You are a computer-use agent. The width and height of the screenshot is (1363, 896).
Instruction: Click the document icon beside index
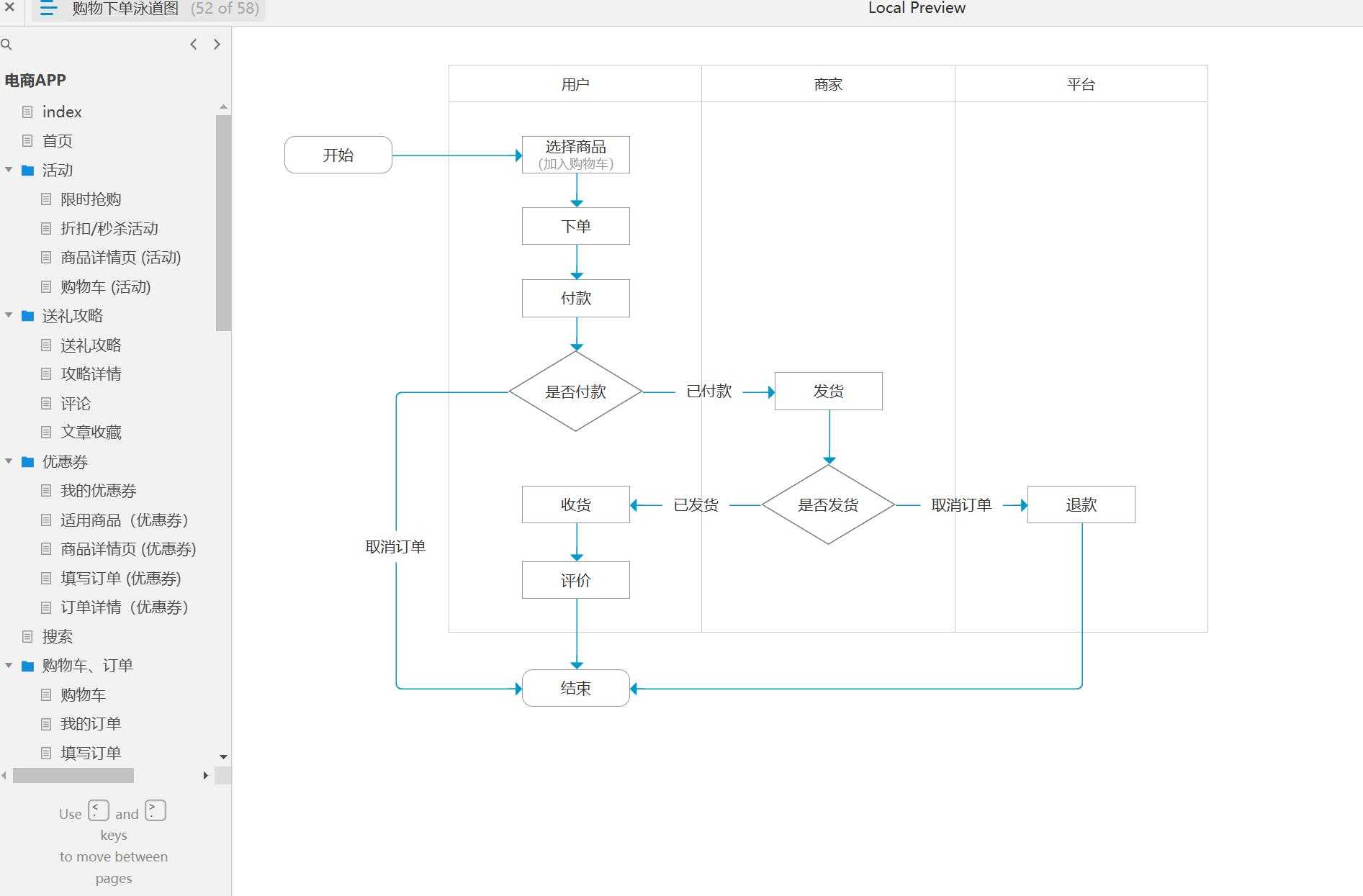pos(29,112)
